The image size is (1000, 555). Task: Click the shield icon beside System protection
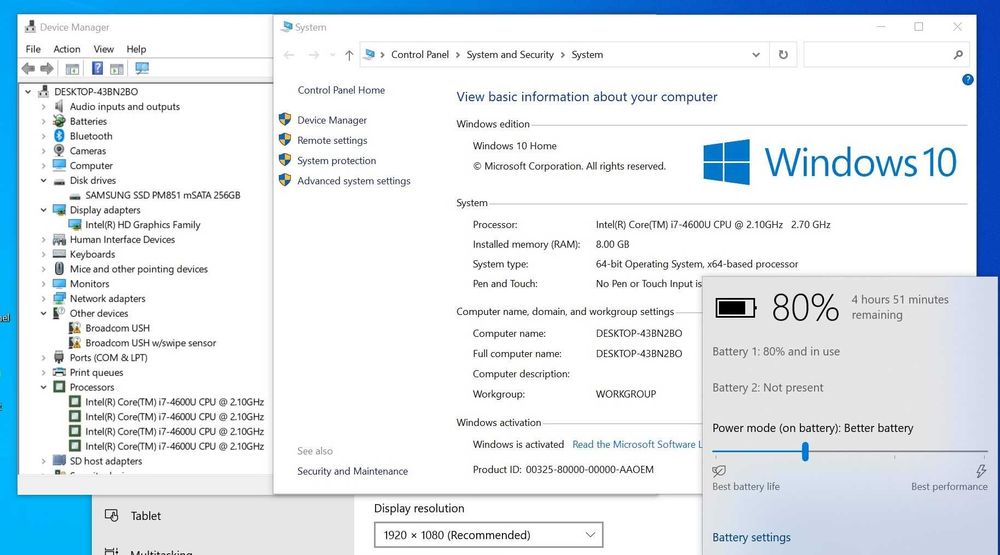285,160
